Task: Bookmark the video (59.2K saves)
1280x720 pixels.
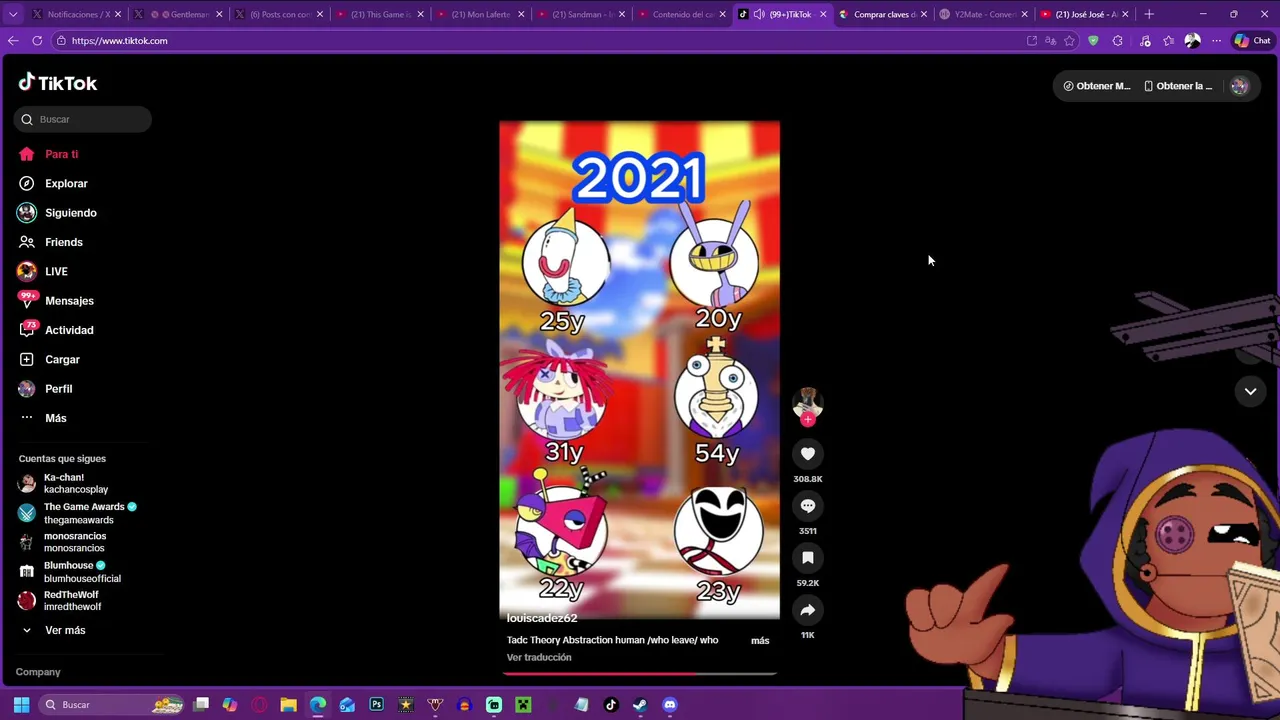Action: [808, 558]
